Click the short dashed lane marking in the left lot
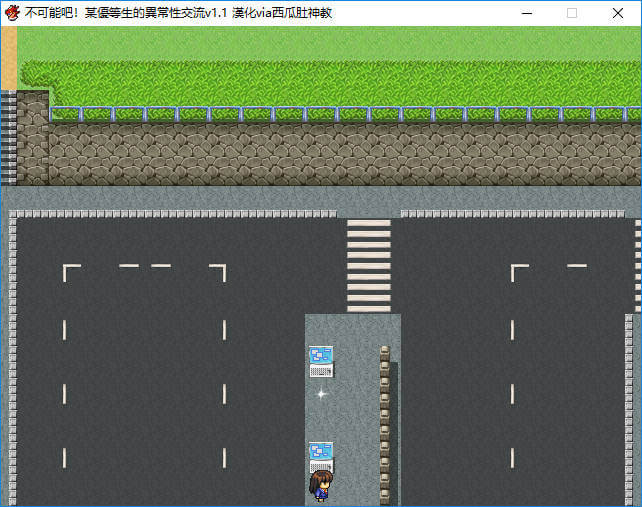The width and height of the screenshot is (642, 507). [129, 266]
